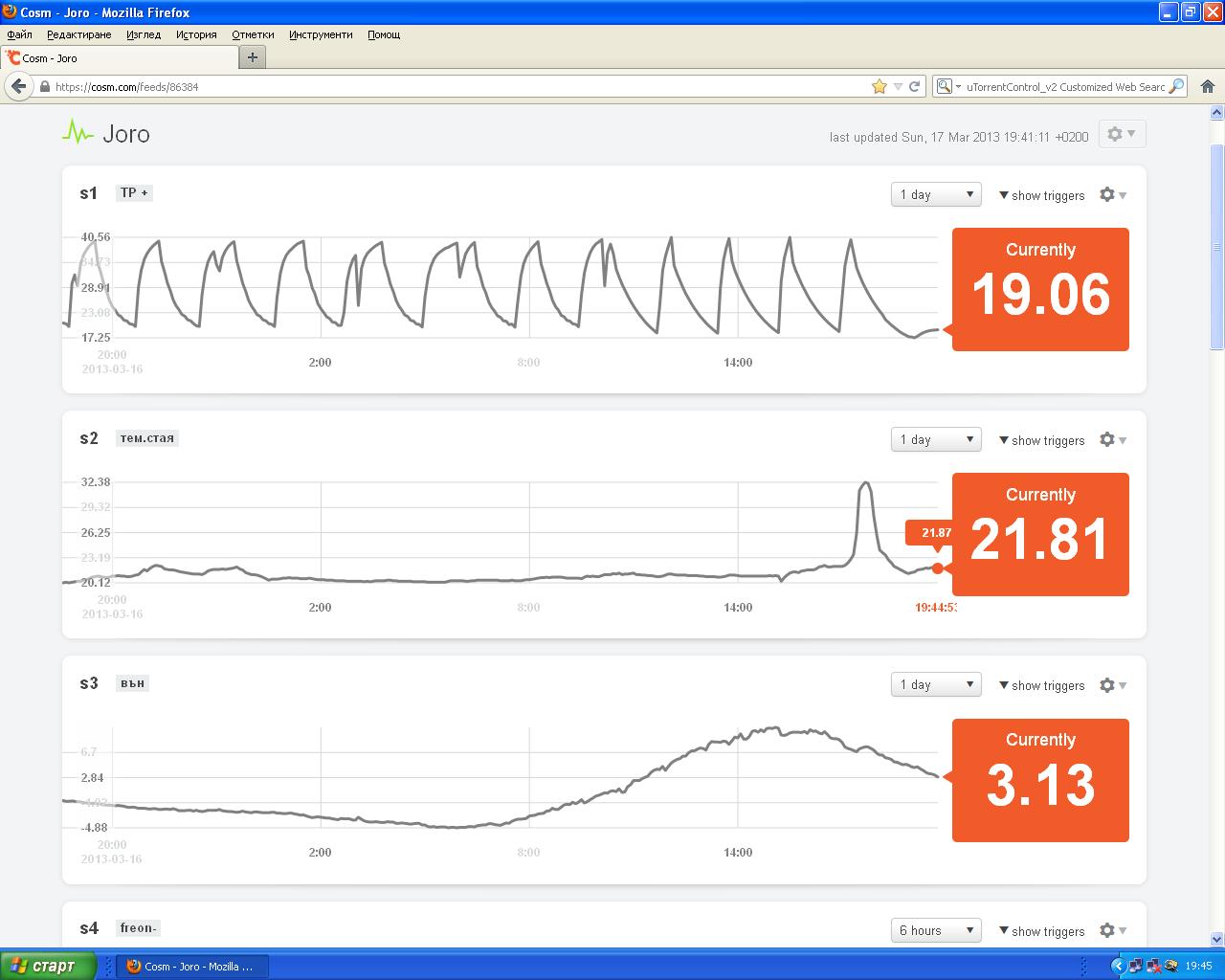
Task: Click the search magnifier in search box
Action: coord(1176,86)
